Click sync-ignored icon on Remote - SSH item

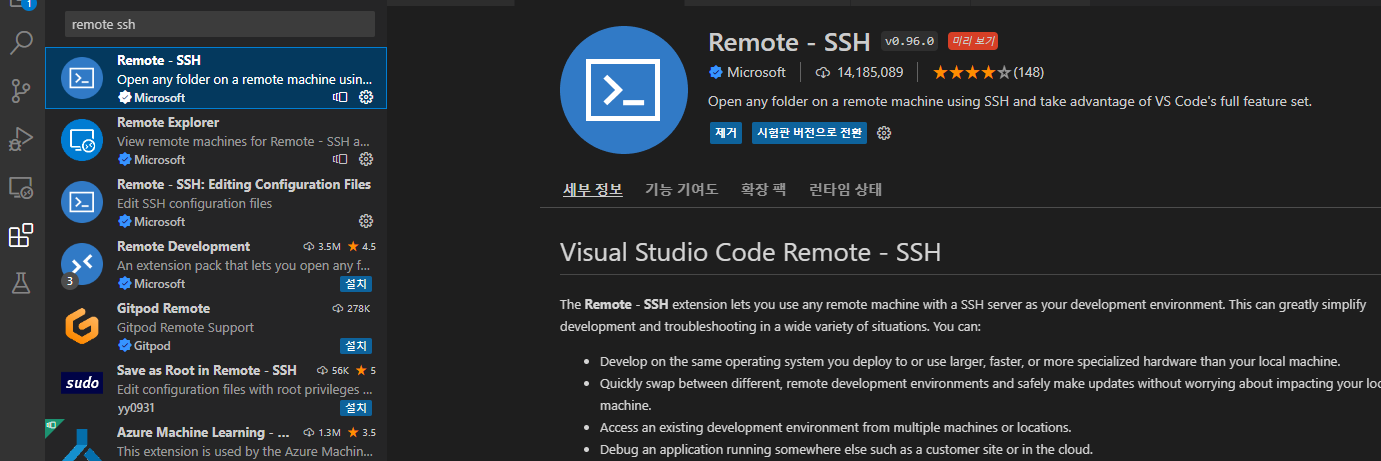(340, 97)
